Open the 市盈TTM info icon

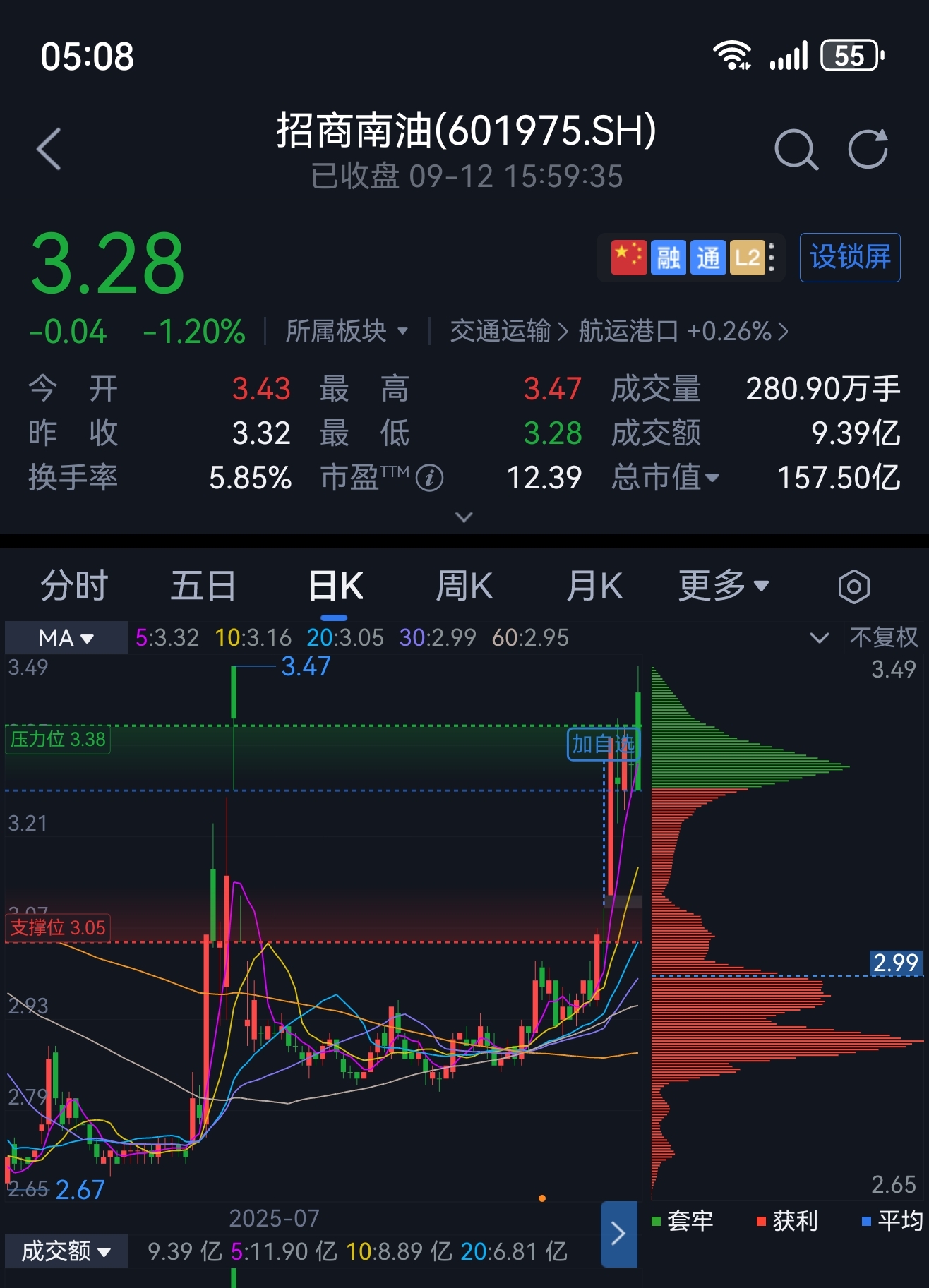tap(429, 478)
